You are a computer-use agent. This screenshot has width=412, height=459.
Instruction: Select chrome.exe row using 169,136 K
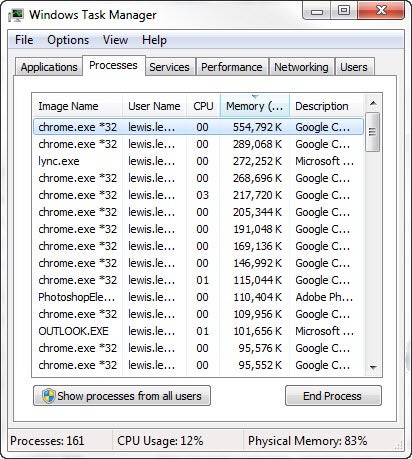[x=198, y=246]
